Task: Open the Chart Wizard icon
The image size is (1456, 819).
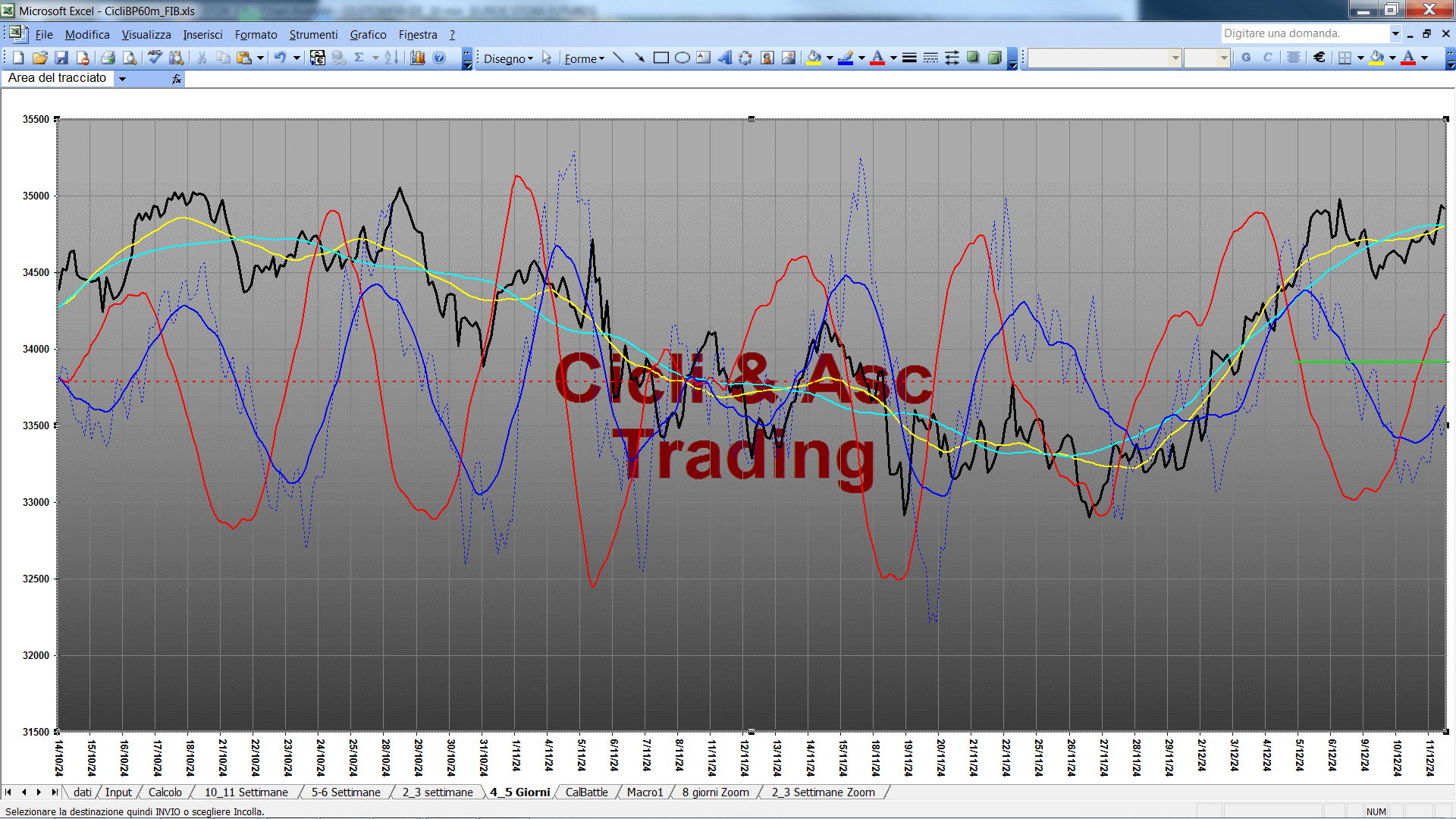Action: 417,58
